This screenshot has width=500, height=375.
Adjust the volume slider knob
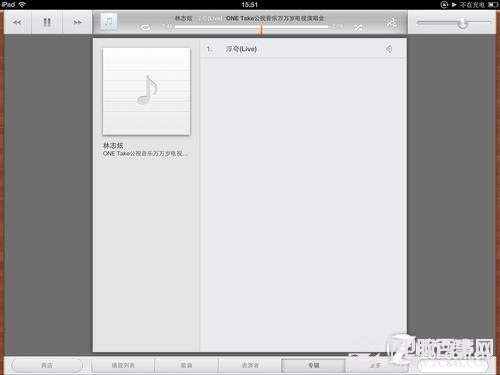(x=462, y=23)
